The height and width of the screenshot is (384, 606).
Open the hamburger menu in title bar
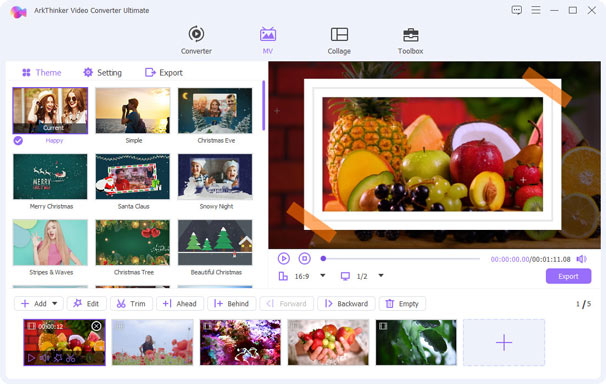tap(536, 10)
